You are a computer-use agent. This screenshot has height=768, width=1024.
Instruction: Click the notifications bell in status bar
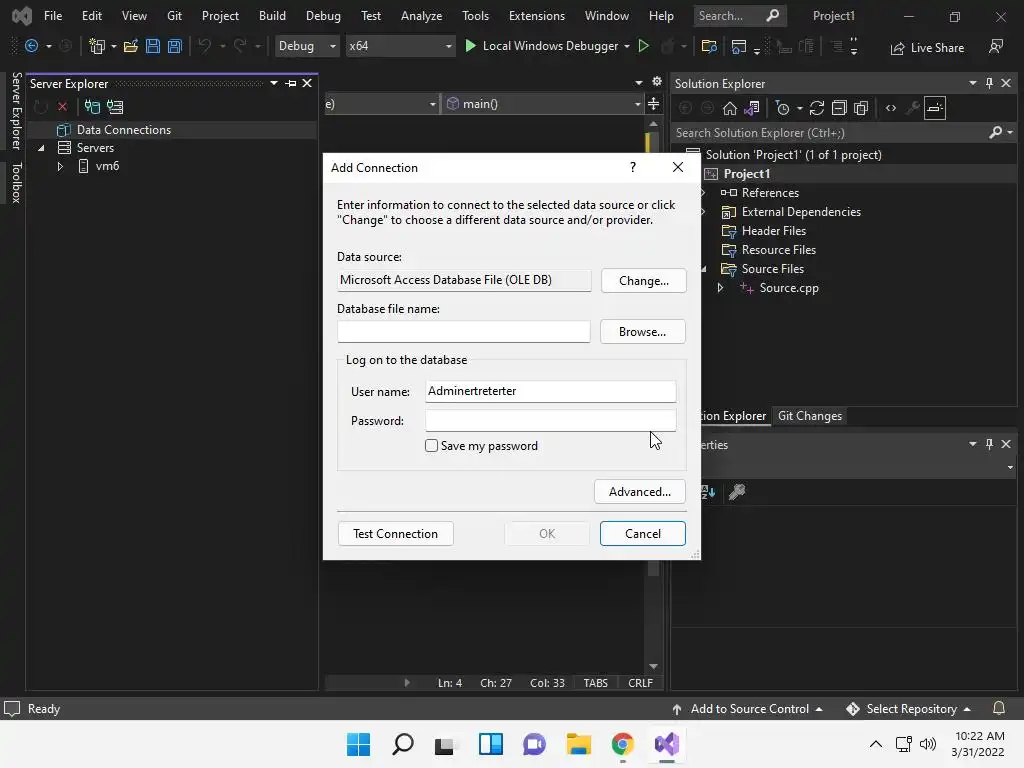pos(999,709)
